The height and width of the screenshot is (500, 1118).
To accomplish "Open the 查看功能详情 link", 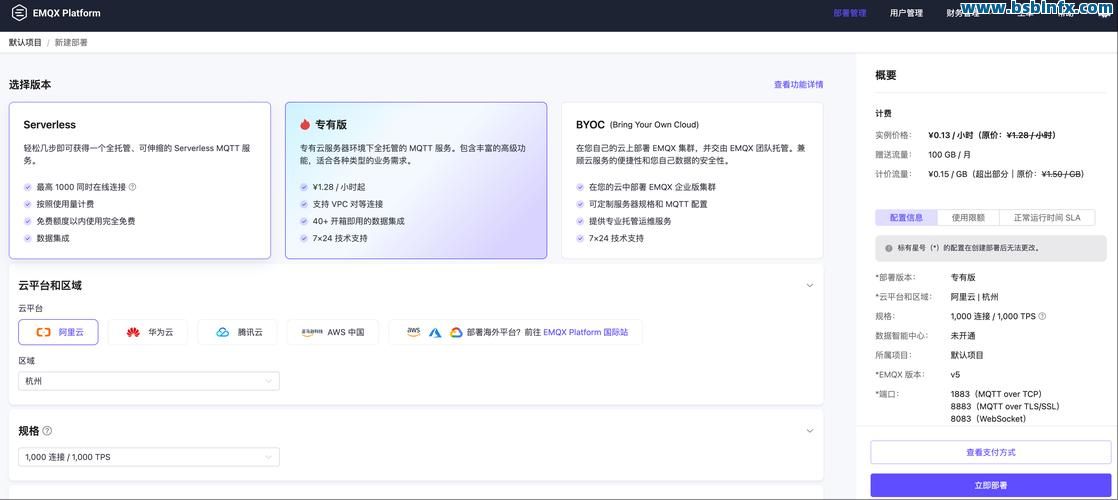I will 798,85.
